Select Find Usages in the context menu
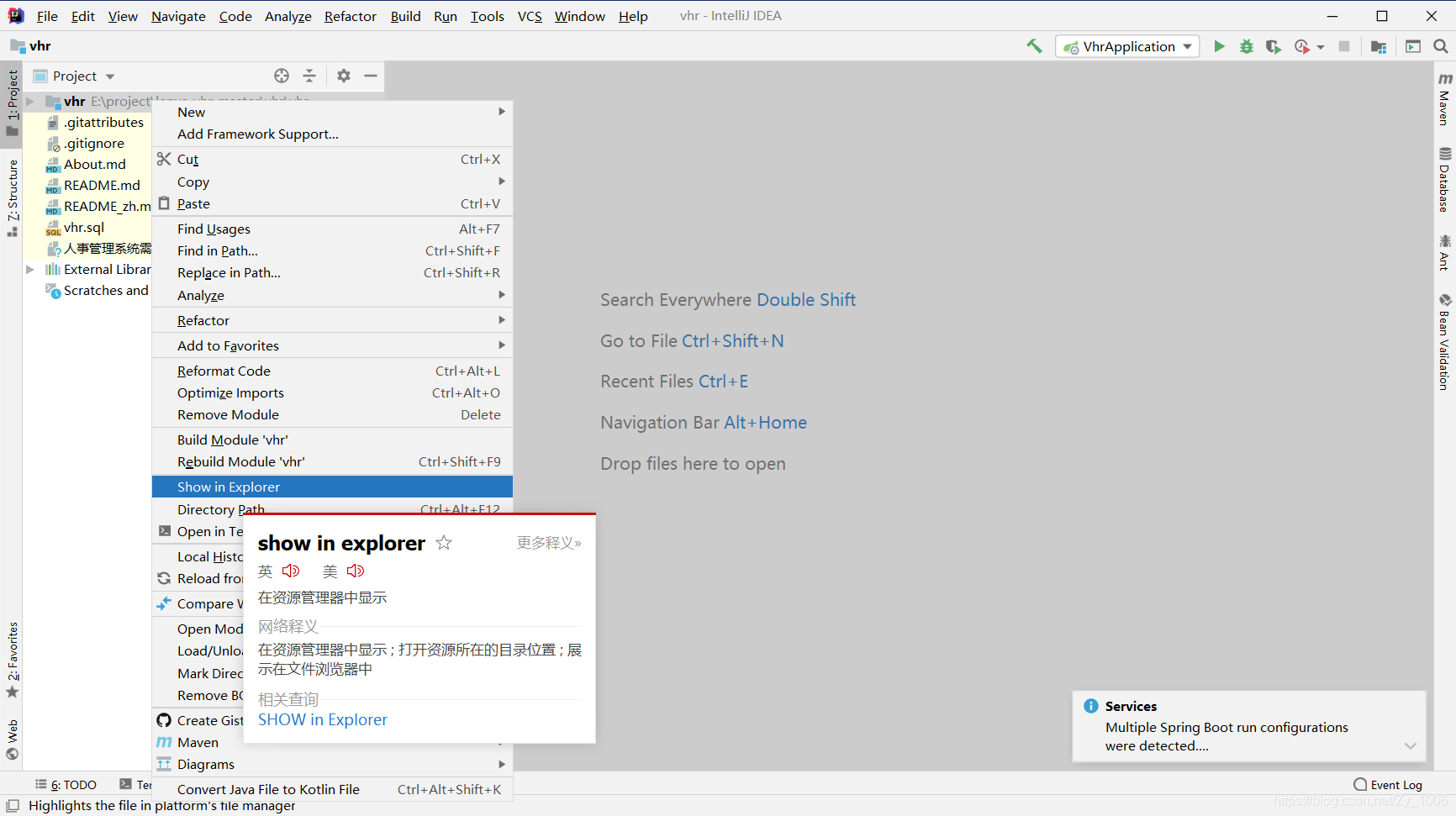 (332, 229)
